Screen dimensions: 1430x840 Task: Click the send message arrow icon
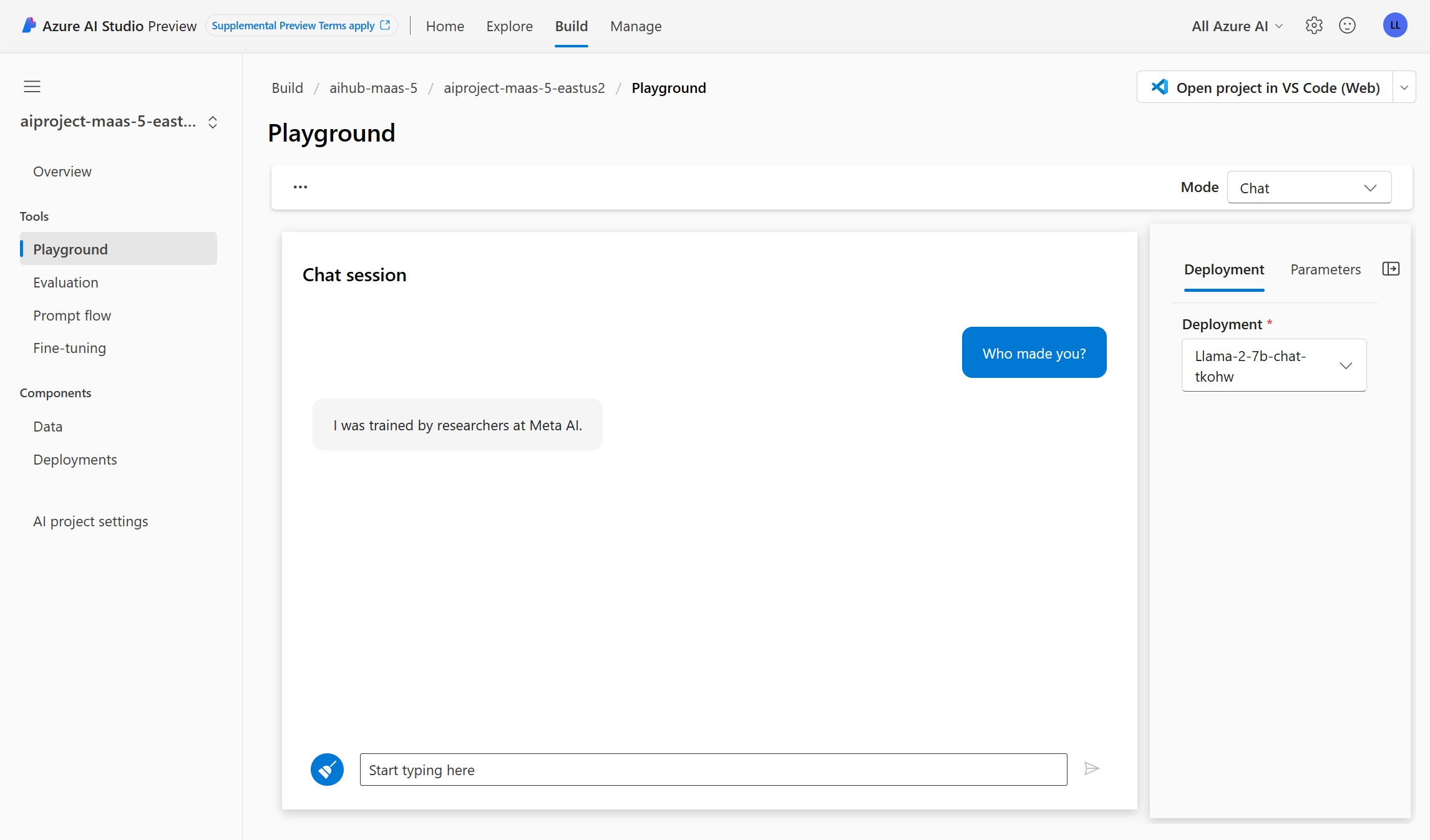click(x=1091, y=769)
